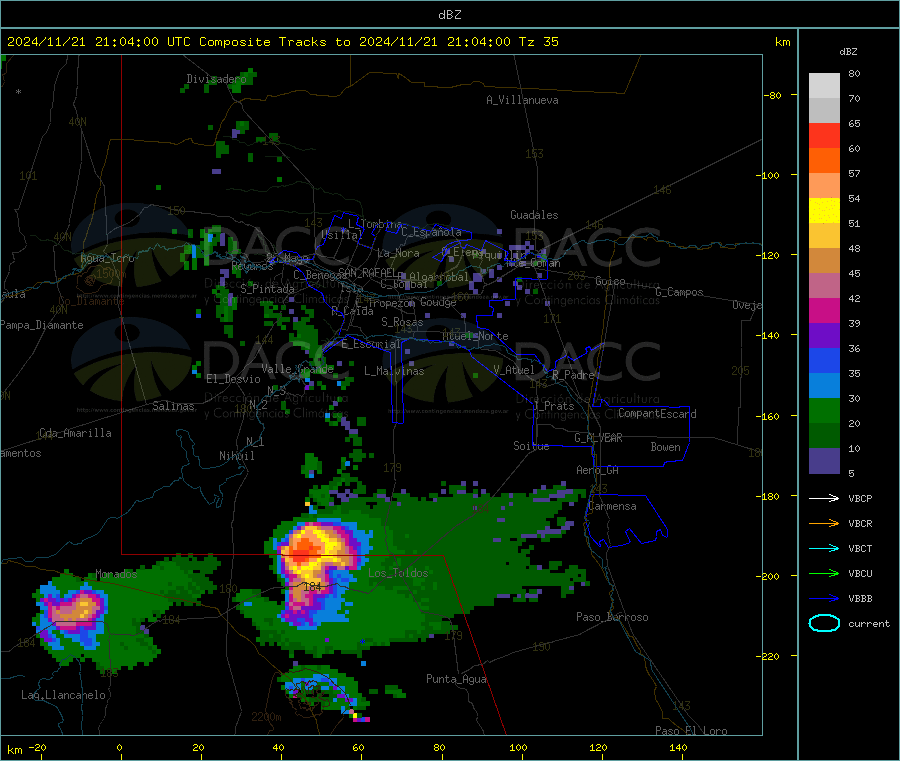Screen dimensions: 900x761
Task: Click the Divisadero location label
Action: [x=216, y=79]
